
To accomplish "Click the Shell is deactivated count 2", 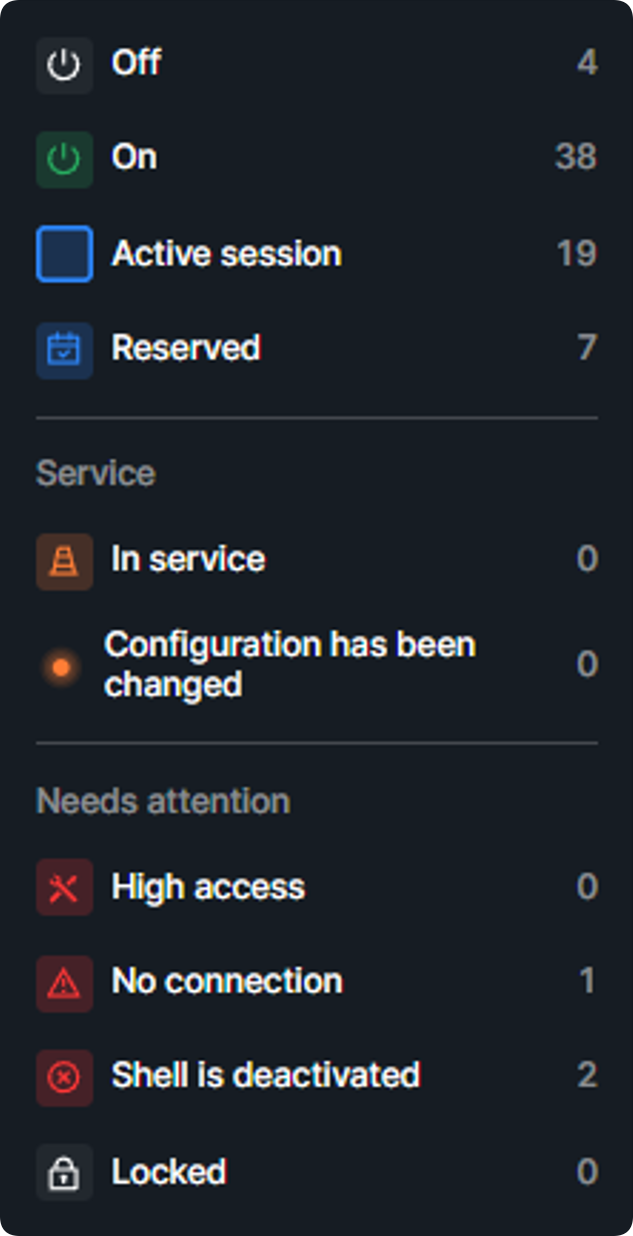I will [x=588, y=1076].
